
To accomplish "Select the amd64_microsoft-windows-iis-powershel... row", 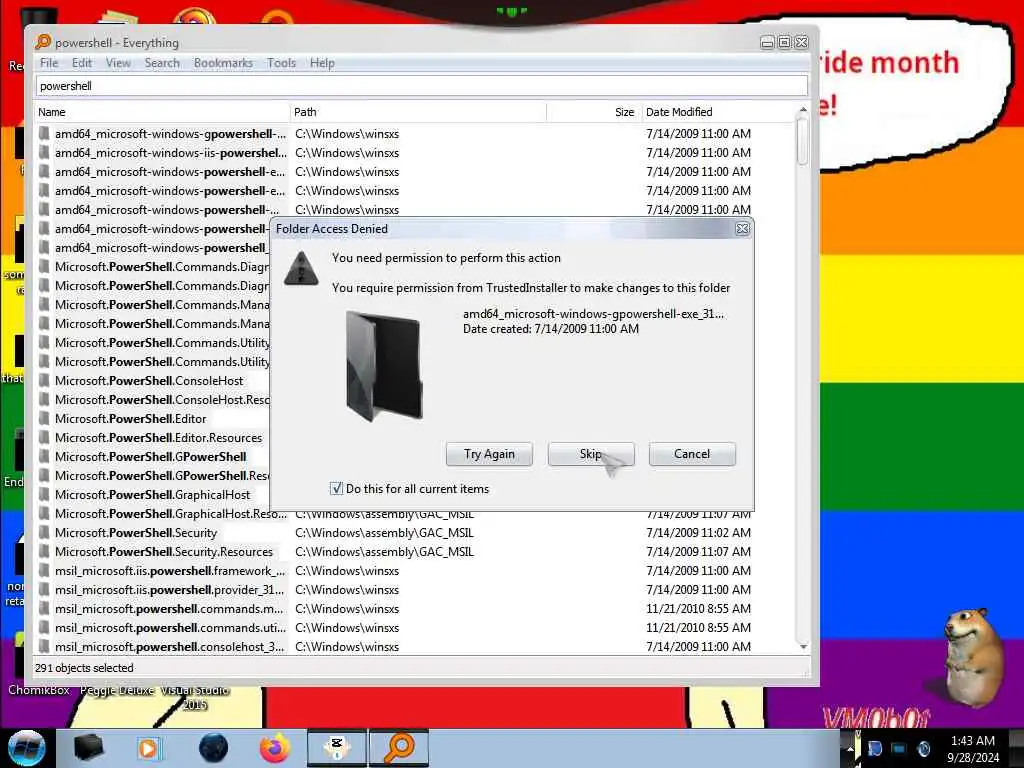I will pyautogui.click(x=415, y=153).
